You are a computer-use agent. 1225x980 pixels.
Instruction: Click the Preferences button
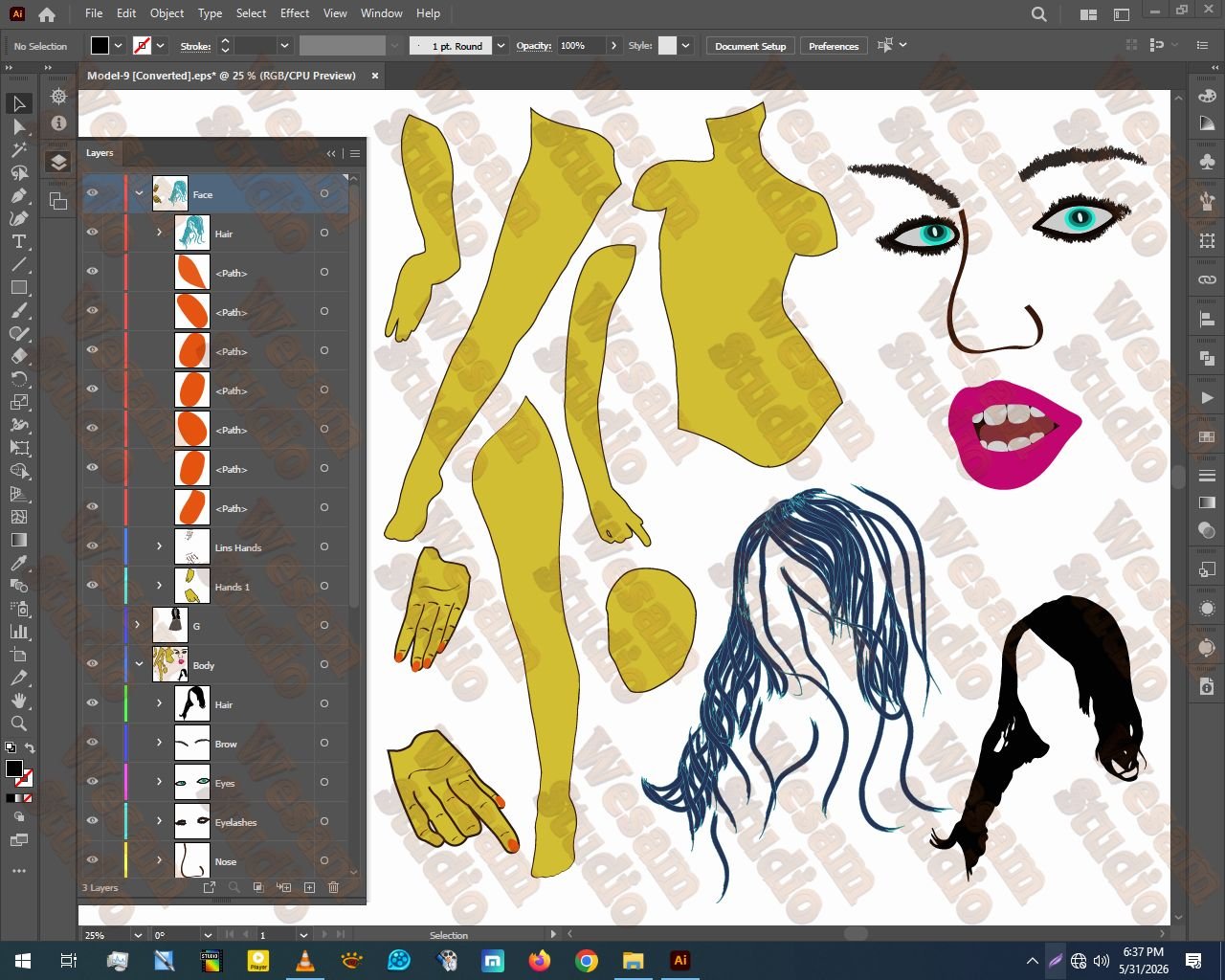[834, 46]
